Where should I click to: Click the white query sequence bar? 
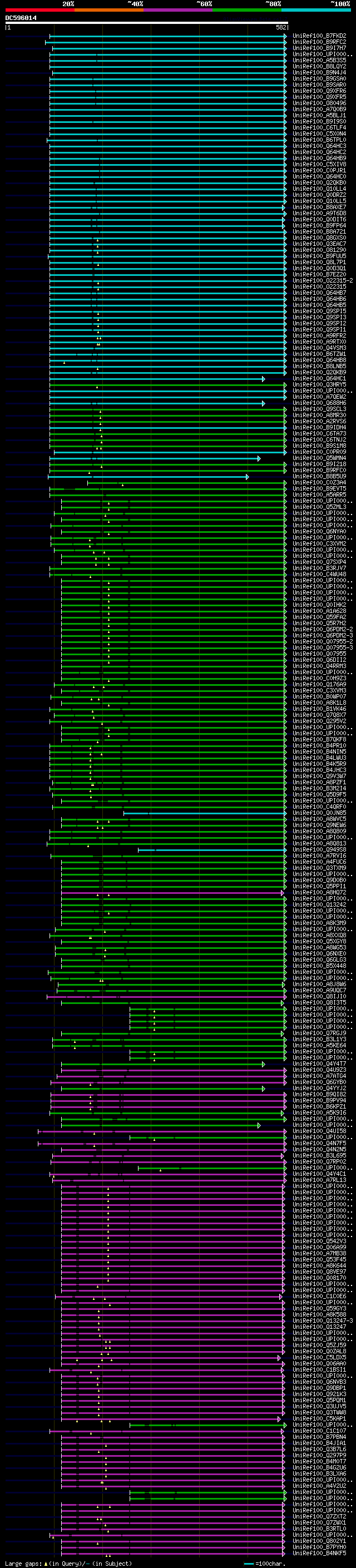point(147,23)
